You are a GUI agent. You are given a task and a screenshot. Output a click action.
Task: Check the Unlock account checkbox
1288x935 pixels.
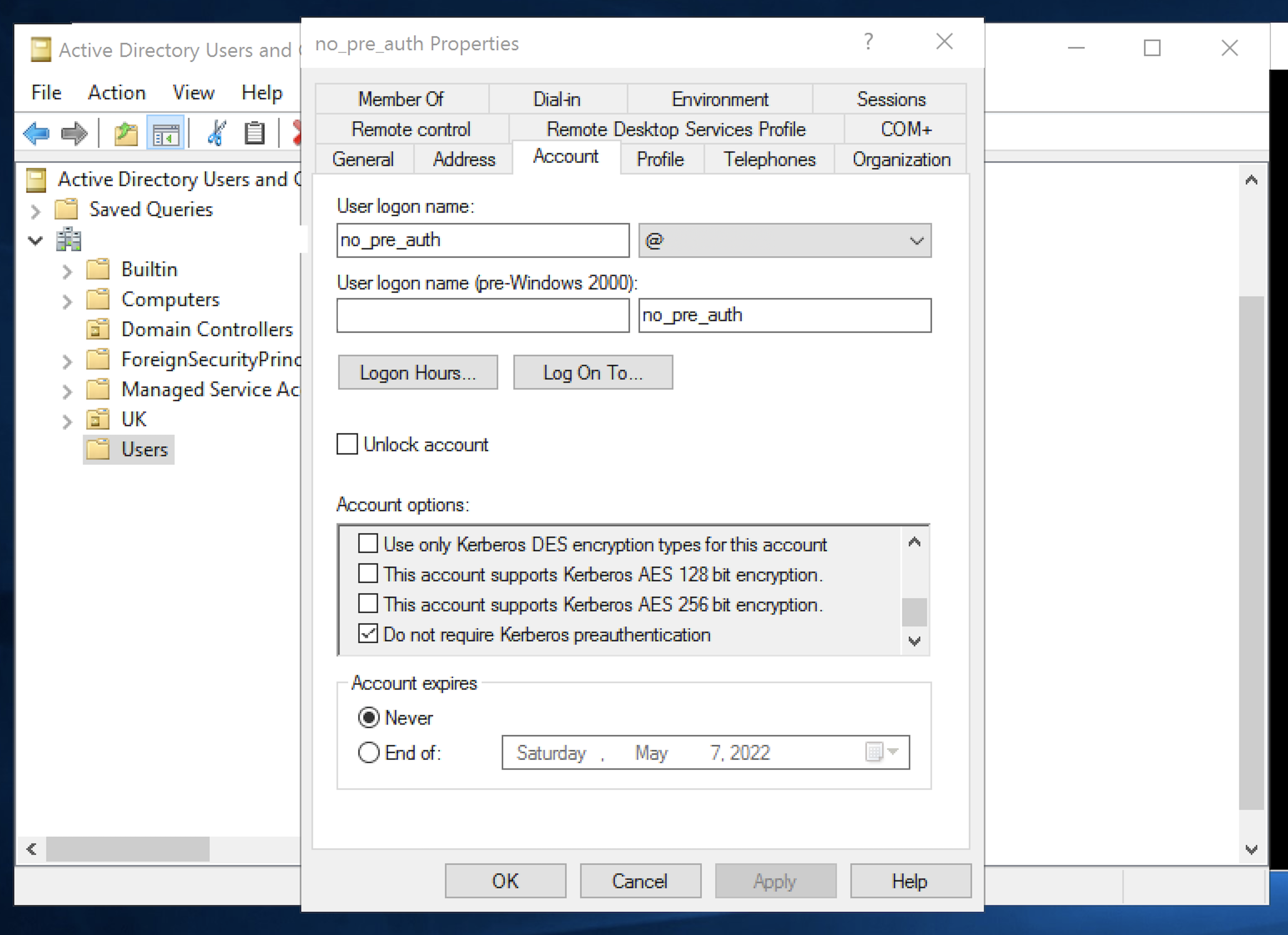coord(347,444)
